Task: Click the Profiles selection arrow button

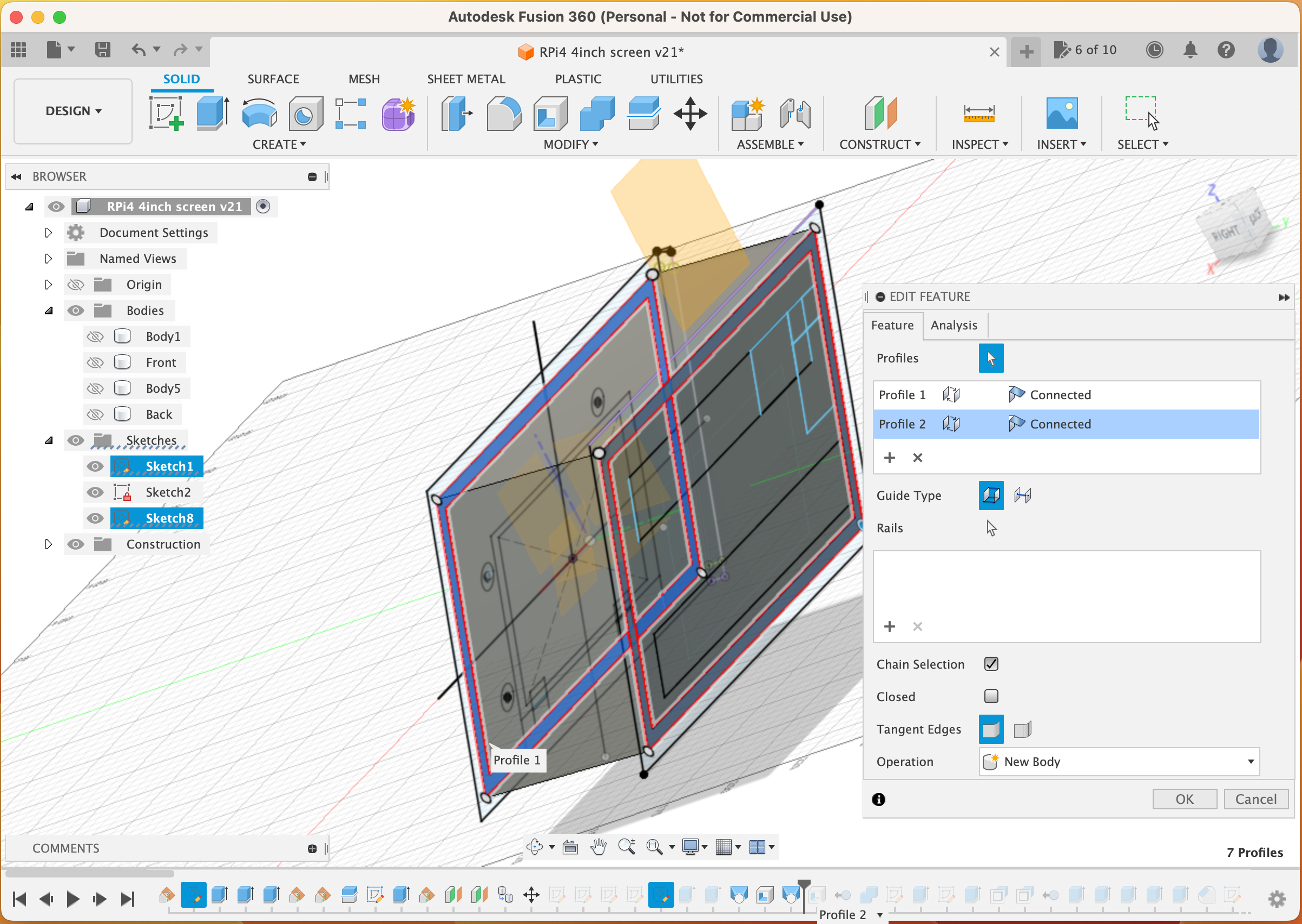Action: [991, 358]
